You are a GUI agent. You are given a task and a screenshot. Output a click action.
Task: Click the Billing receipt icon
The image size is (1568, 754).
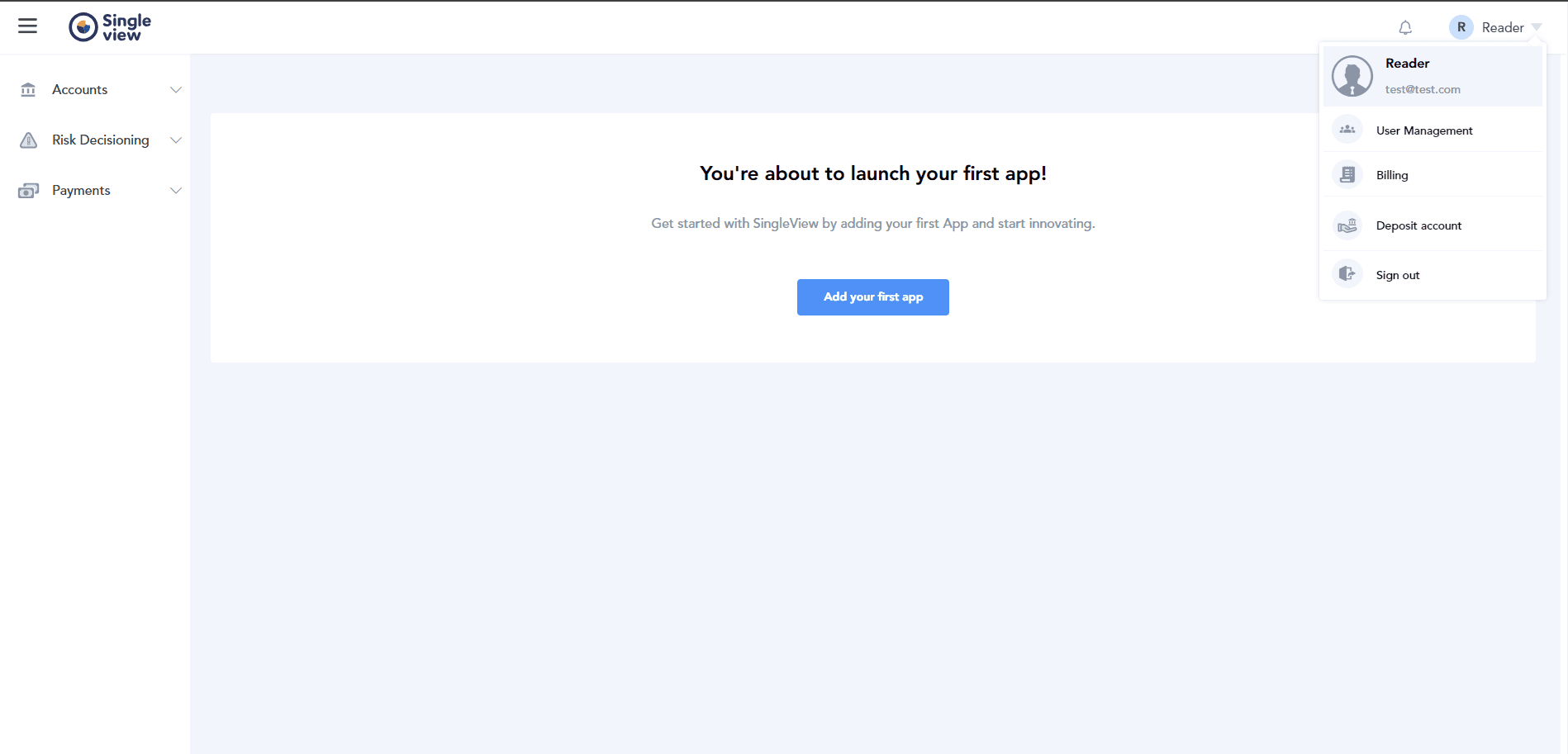(1347, 174)
